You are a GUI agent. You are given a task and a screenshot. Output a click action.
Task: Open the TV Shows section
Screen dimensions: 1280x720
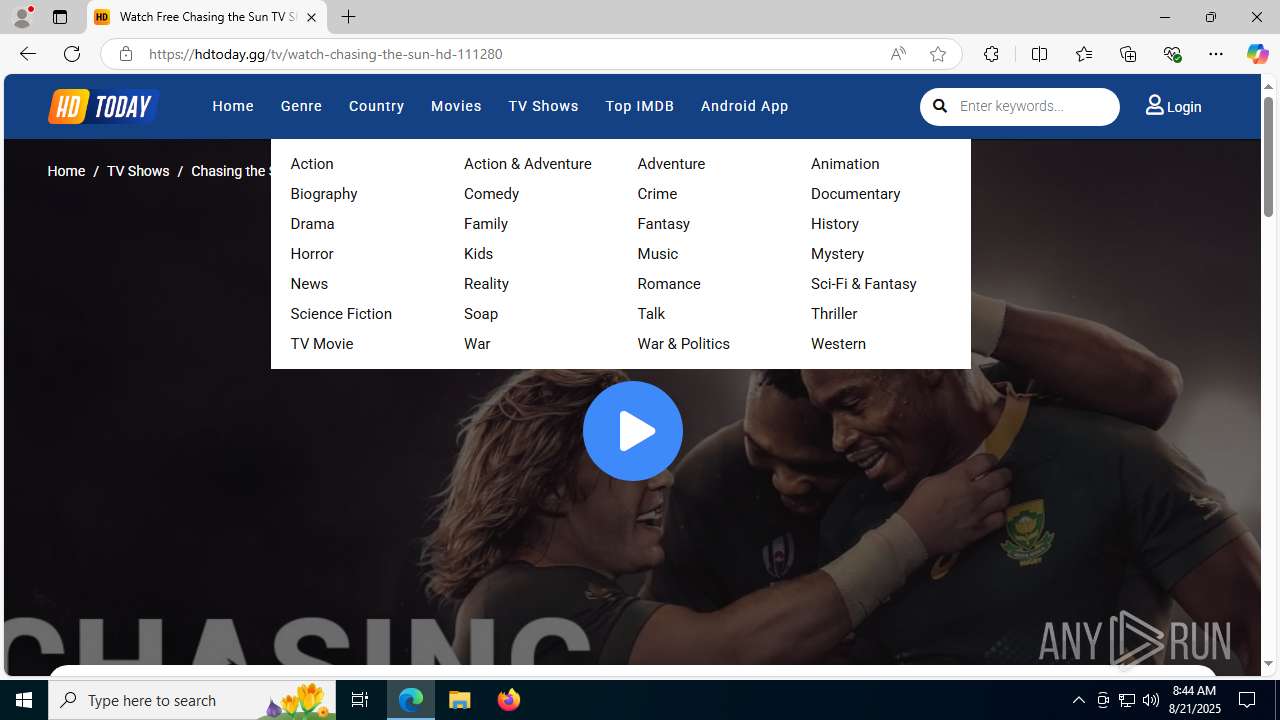click(543, 106)
